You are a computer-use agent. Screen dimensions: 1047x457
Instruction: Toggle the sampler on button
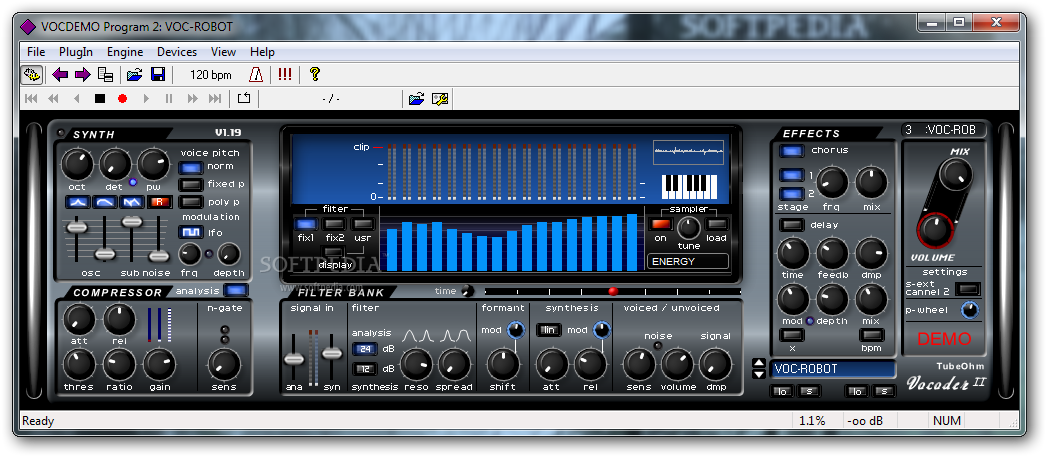660,224
